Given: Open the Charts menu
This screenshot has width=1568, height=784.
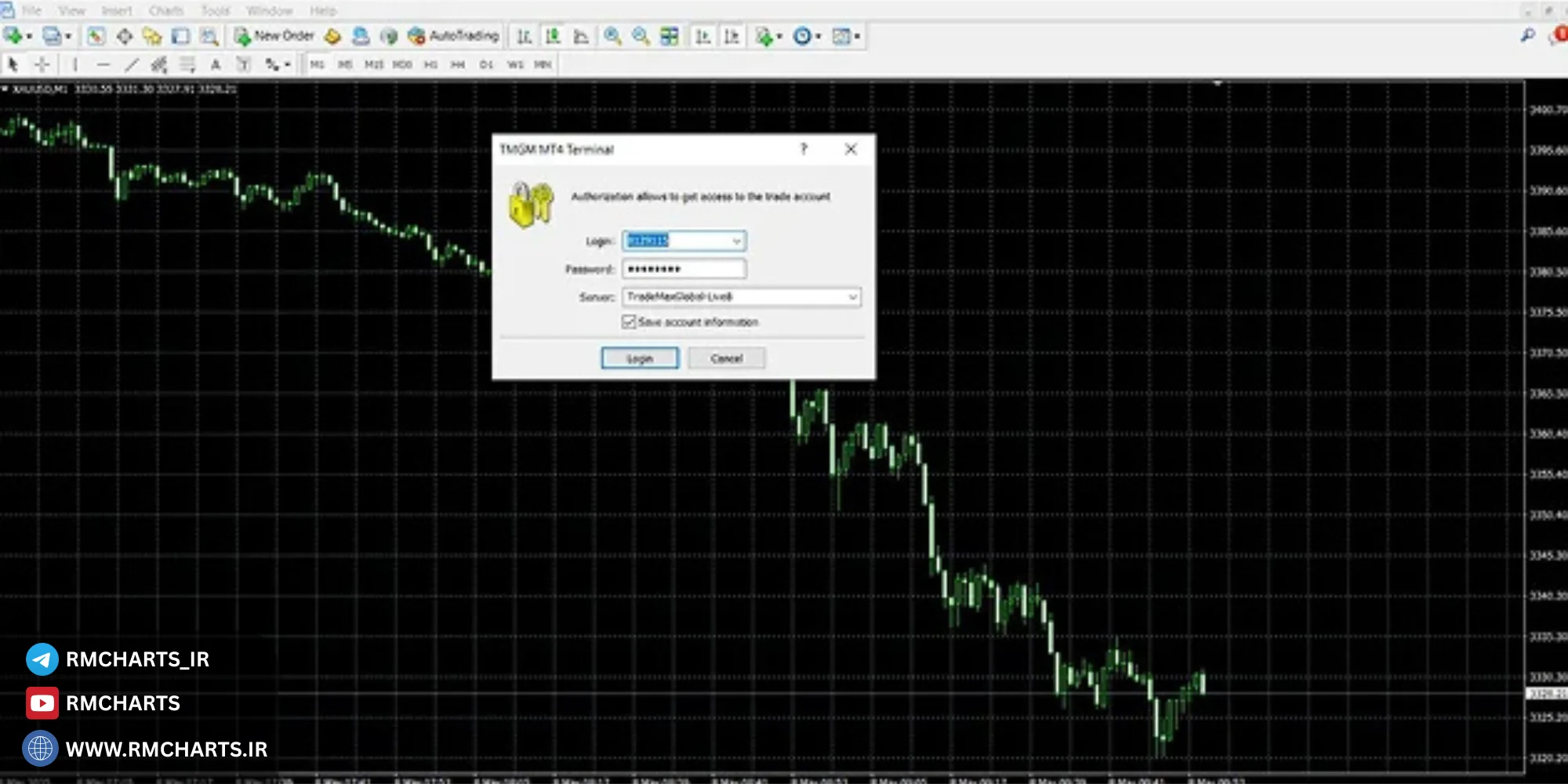Looking at the screenshot, I should point(165,11).
